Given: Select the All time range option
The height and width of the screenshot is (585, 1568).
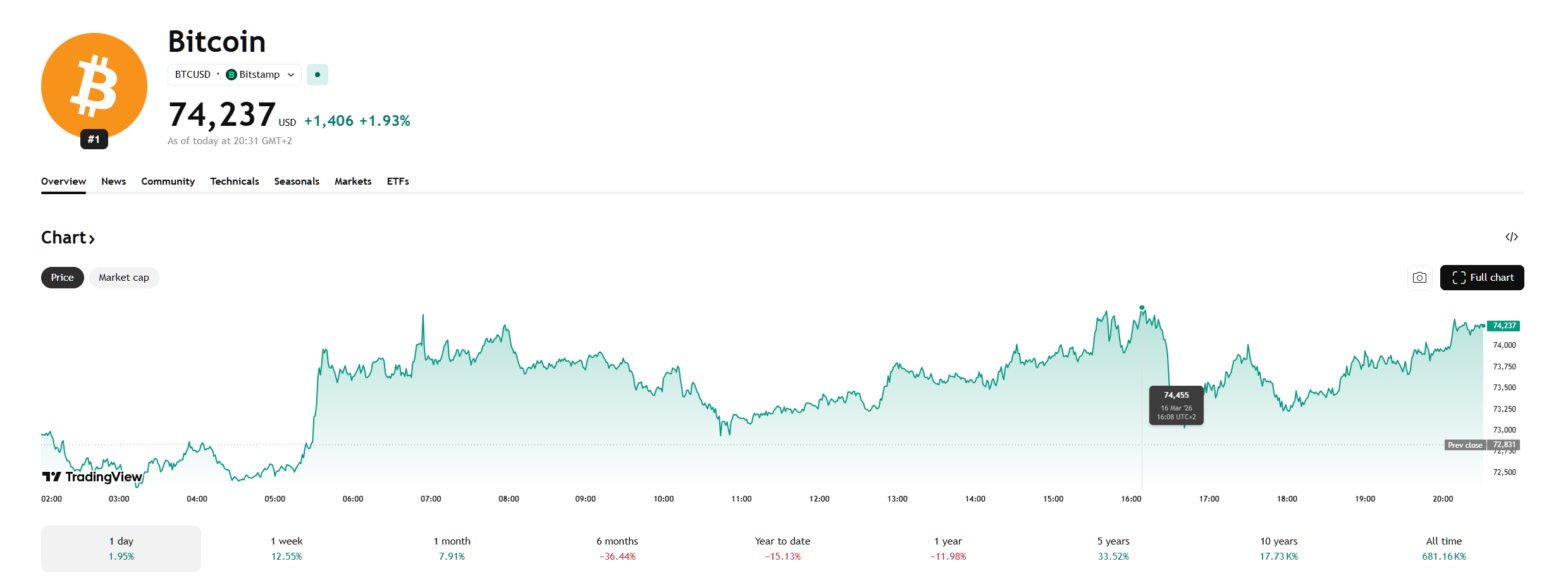Looking at the screenshot, I should (x=1443, y=548).
